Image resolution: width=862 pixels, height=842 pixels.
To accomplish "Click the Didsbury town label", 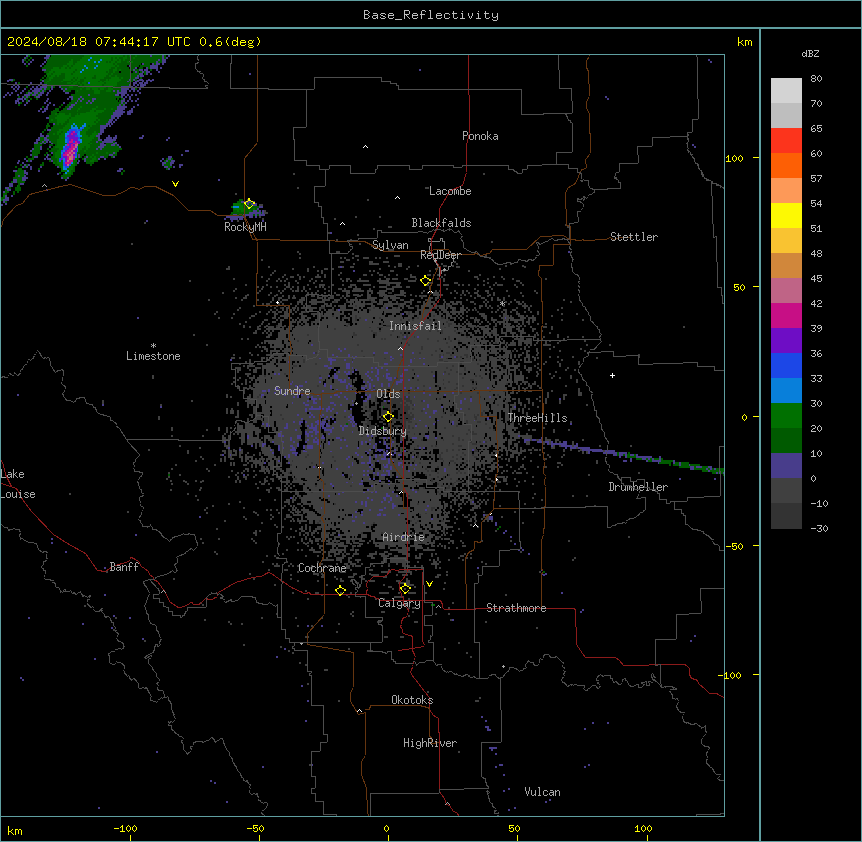I will tap(383, 431).
